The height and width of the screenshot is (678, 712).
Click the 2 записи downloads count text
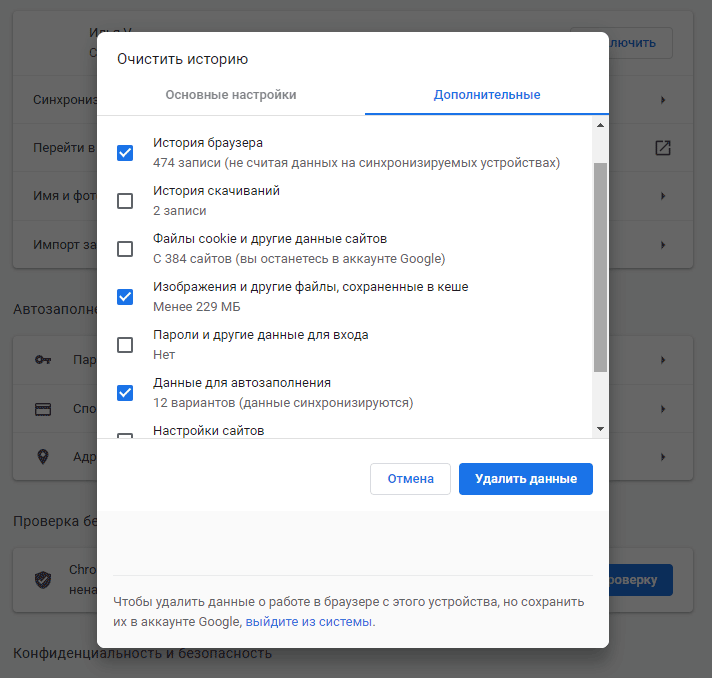pyautogui.click(x=179, y=211)
